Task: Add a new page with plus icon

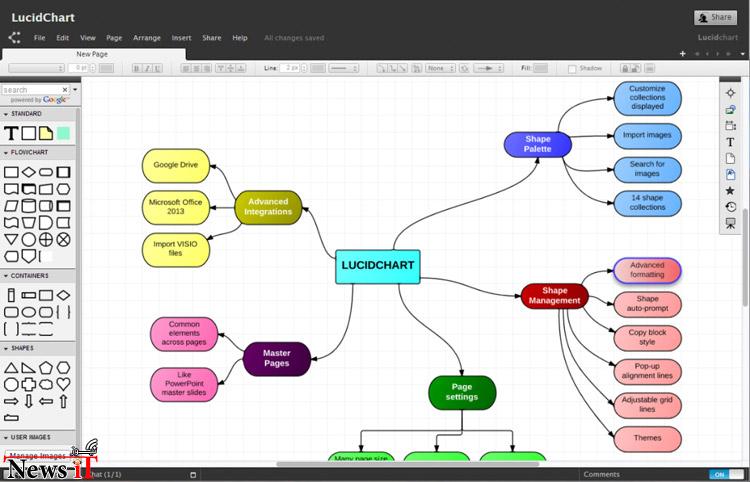Action: 683,54
